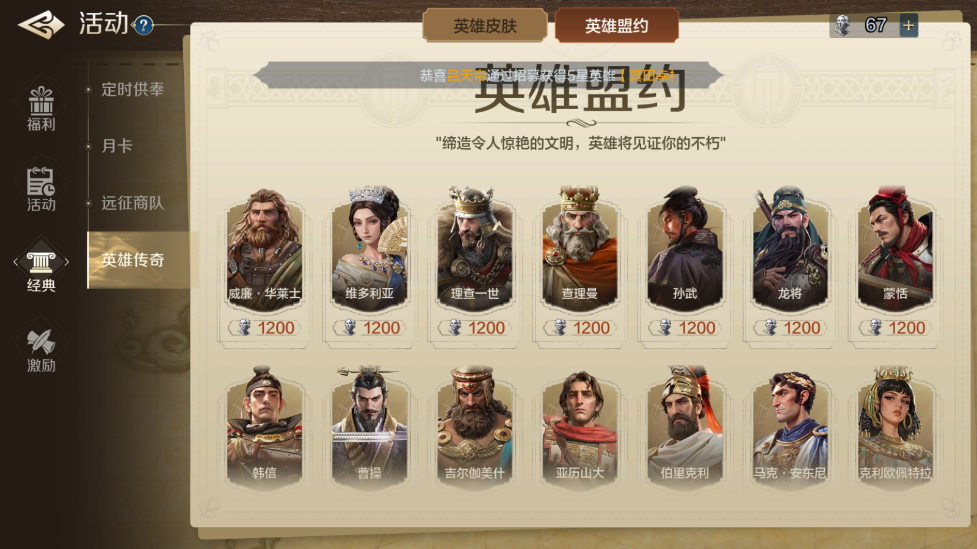Open the help question mark icon
Screen dimensions: 977x549
(143, 26)
